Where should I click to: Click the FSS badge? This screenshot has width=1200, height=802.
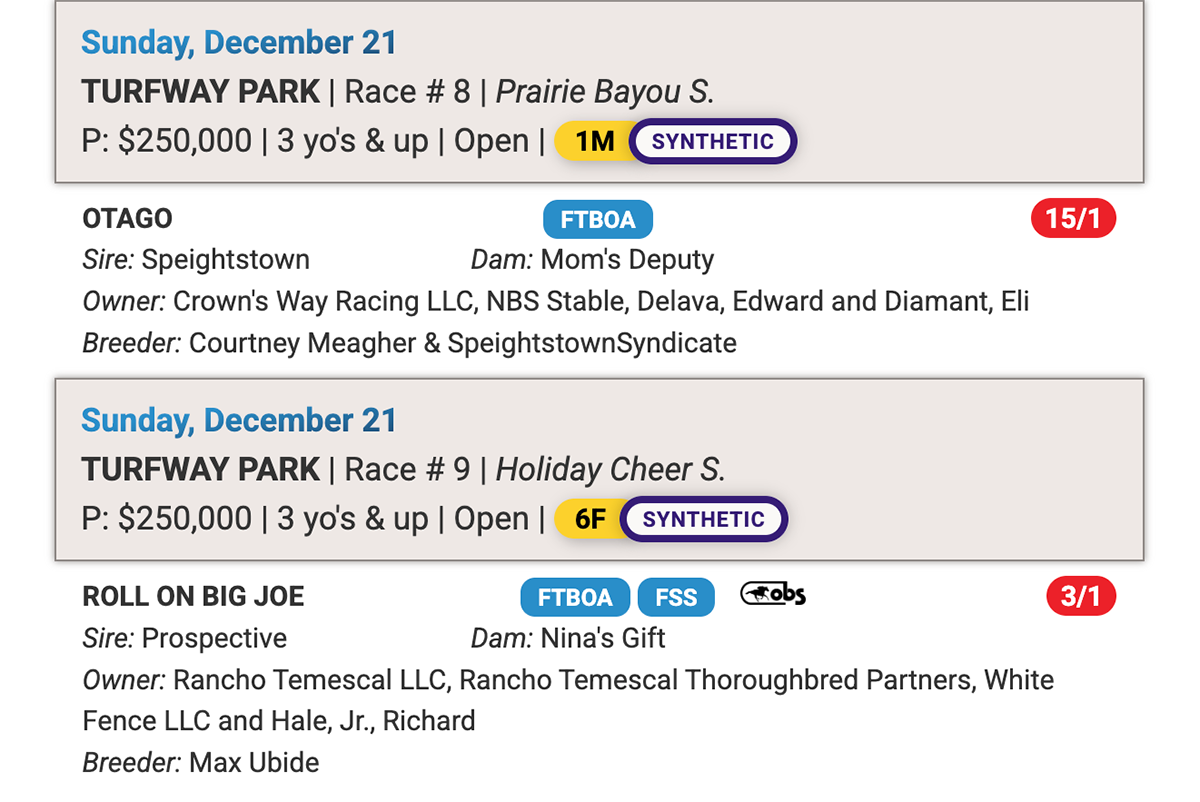(x=676, y=597)
